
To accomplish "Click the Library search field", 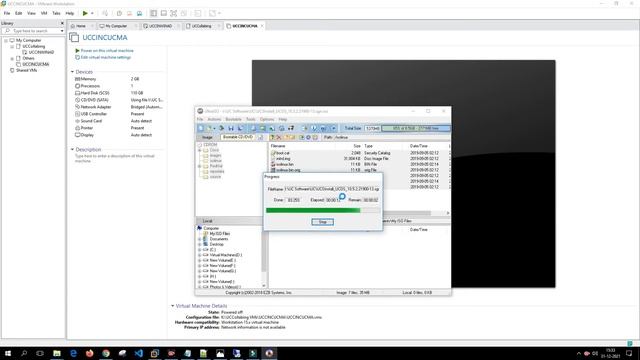I will pyautogui.click(x=31, y=31).
